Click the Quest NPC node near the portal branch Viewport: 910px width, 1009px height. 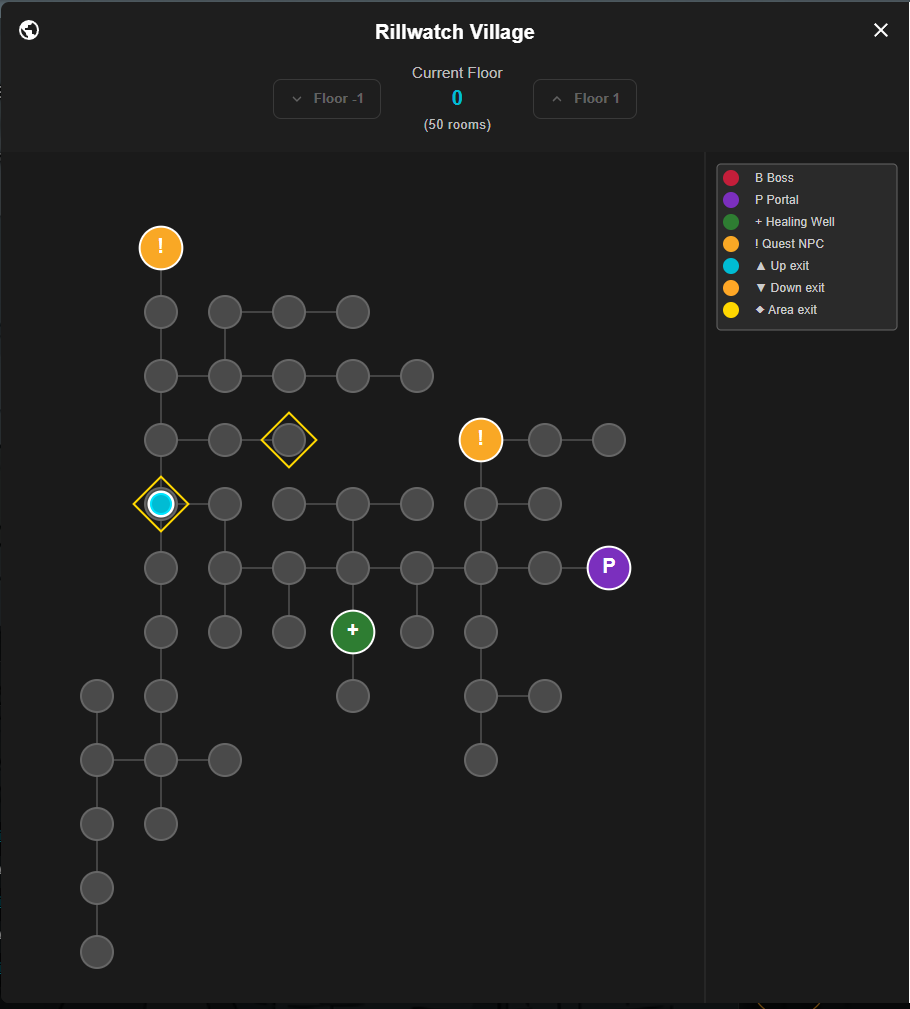point(481,440)
